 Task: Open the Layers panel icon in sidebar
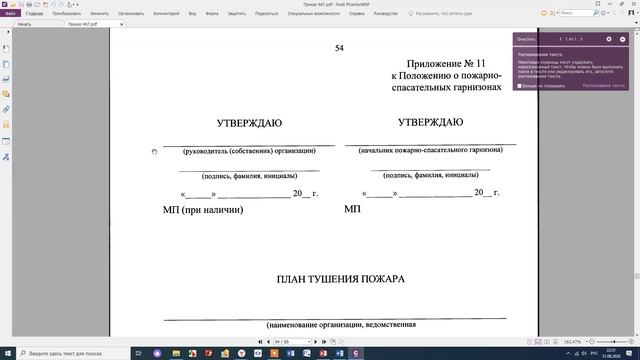[6, 80]
